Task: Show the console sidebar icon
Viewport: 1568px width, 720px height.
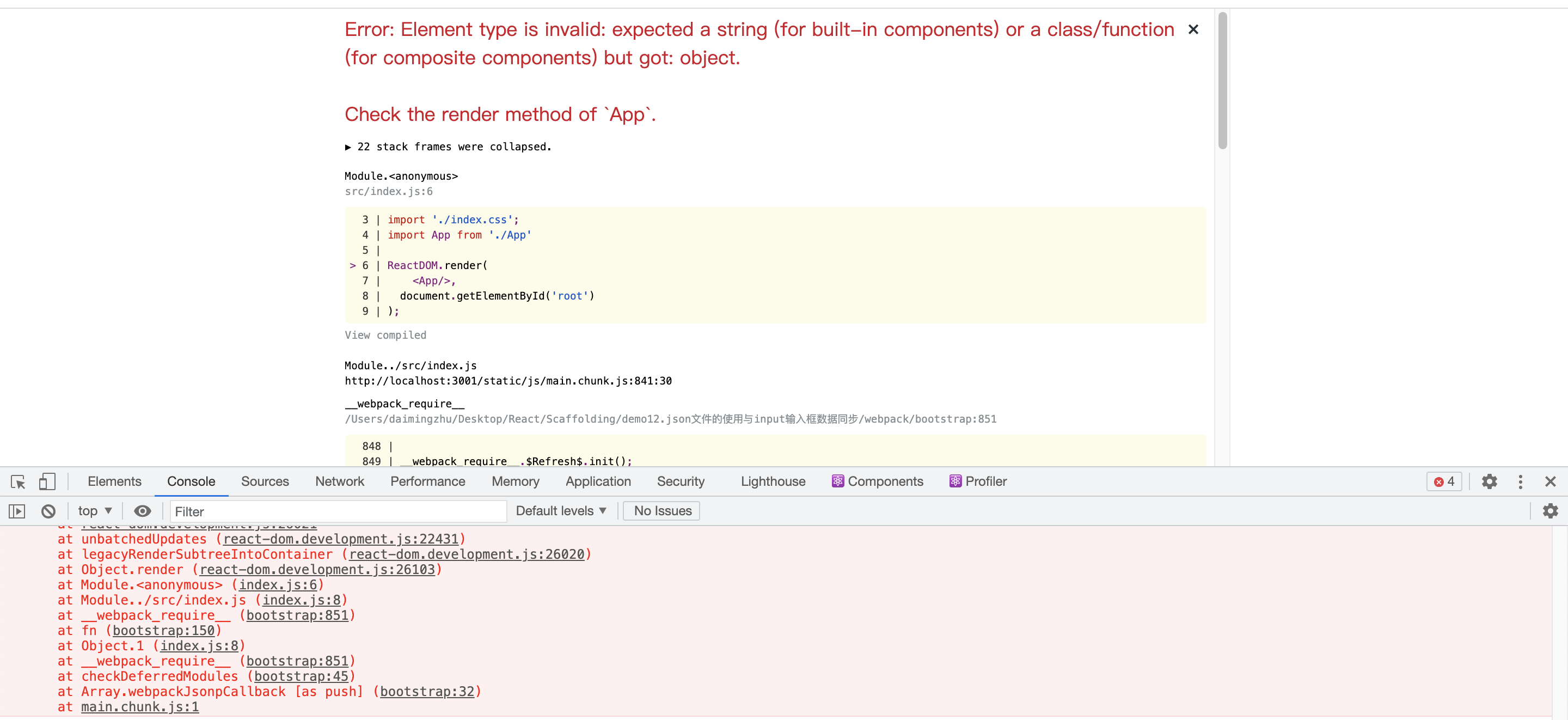Action: [17, 511]
